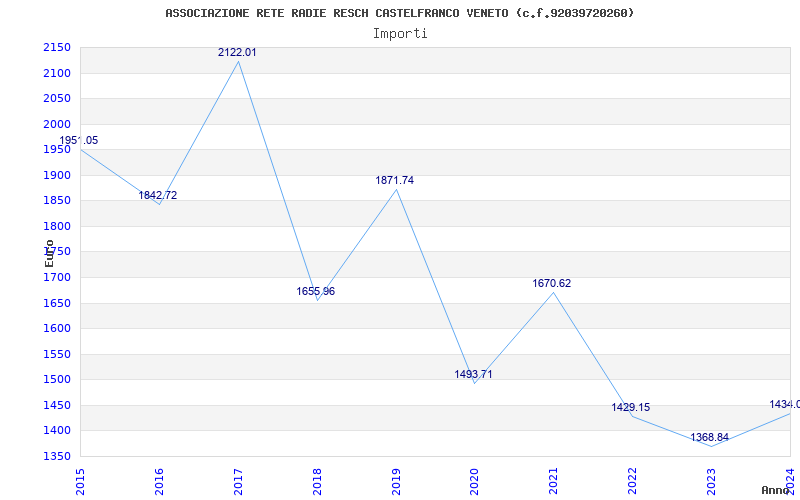Click the 1655.96 data label

tap(316, 291)
